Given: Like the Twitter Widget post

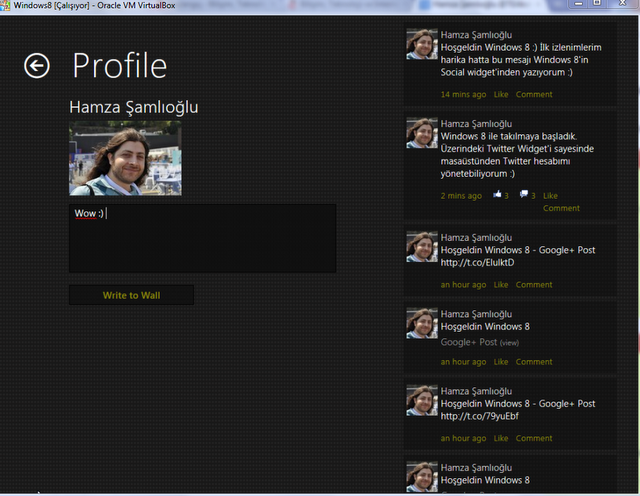Looking at the screenshot, I should click(x=550, y=196).
